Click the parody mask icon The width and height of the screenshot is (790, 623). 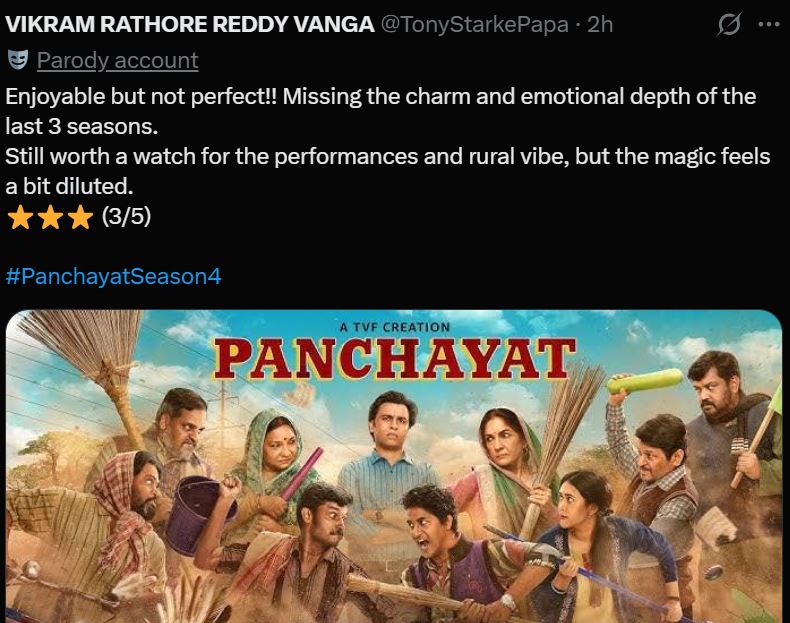(x=18, y=60)
